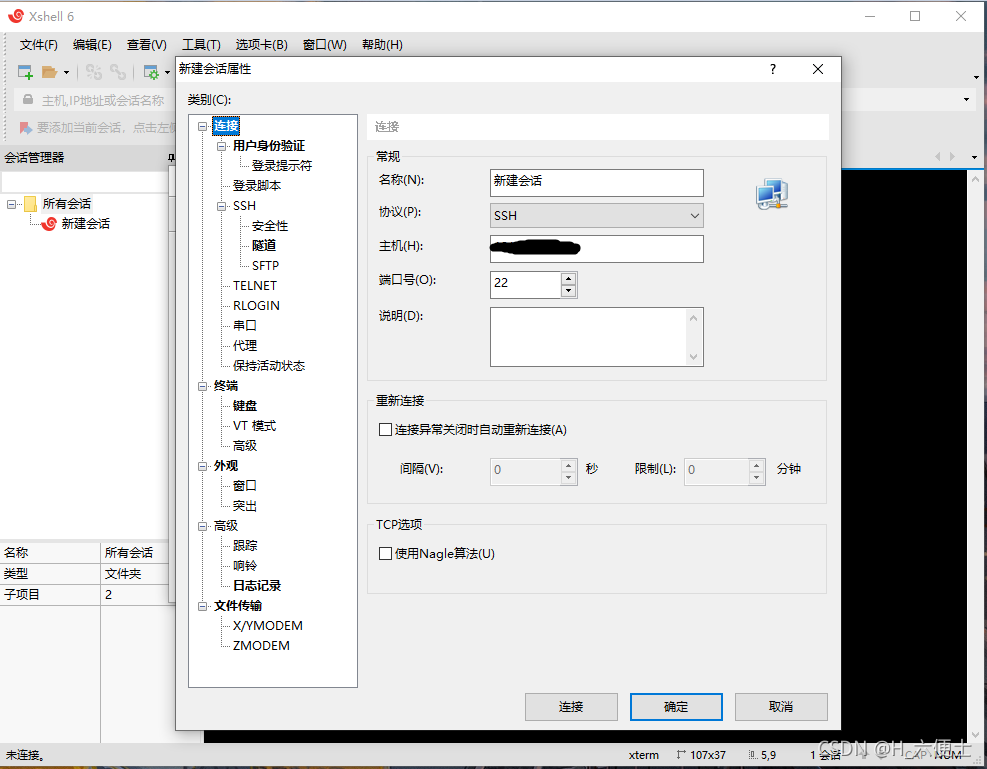Click the 所有会话 folder icon

(x=30, y=203)
